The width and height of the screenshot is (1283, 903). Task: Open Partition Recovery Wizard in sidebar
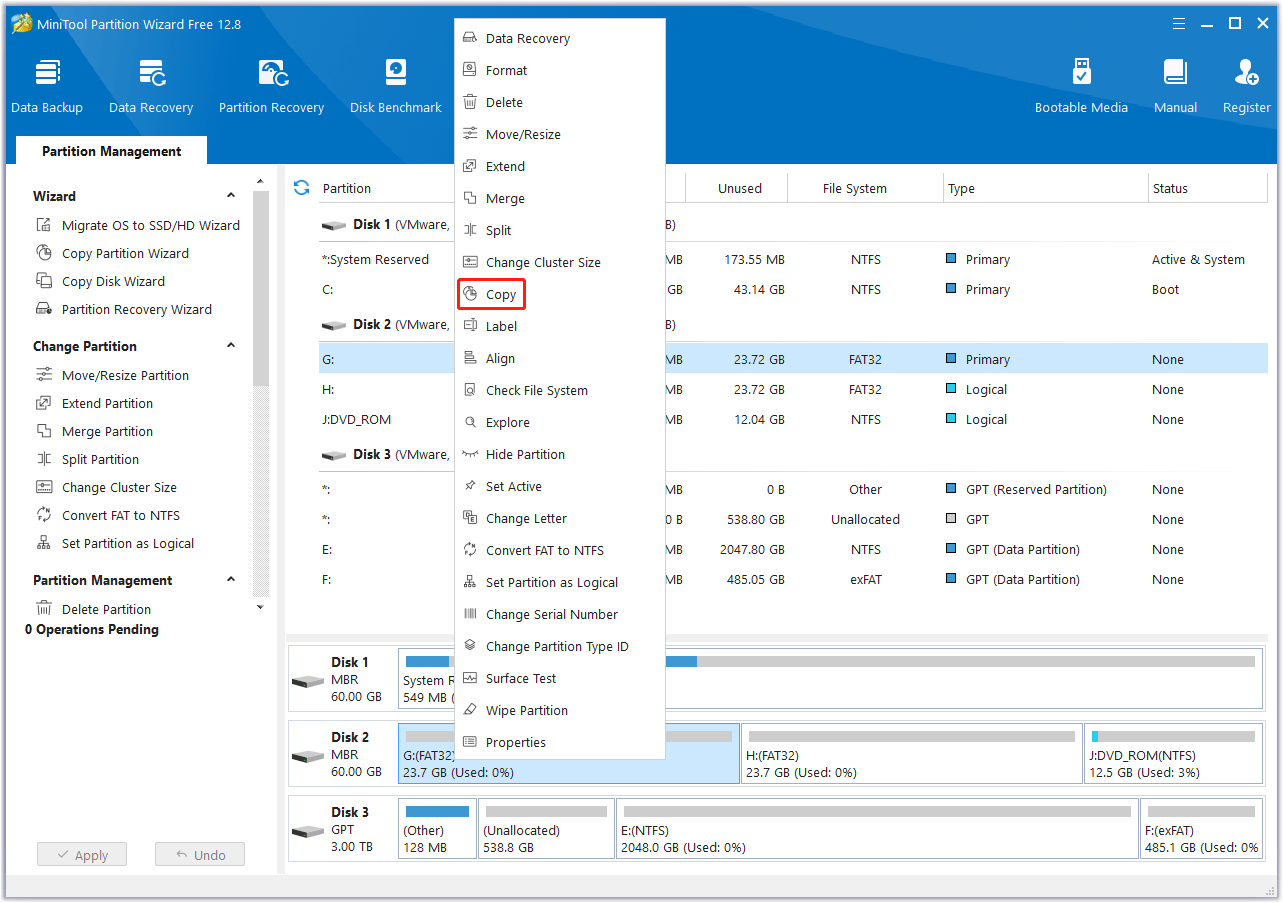pos(124,309)
